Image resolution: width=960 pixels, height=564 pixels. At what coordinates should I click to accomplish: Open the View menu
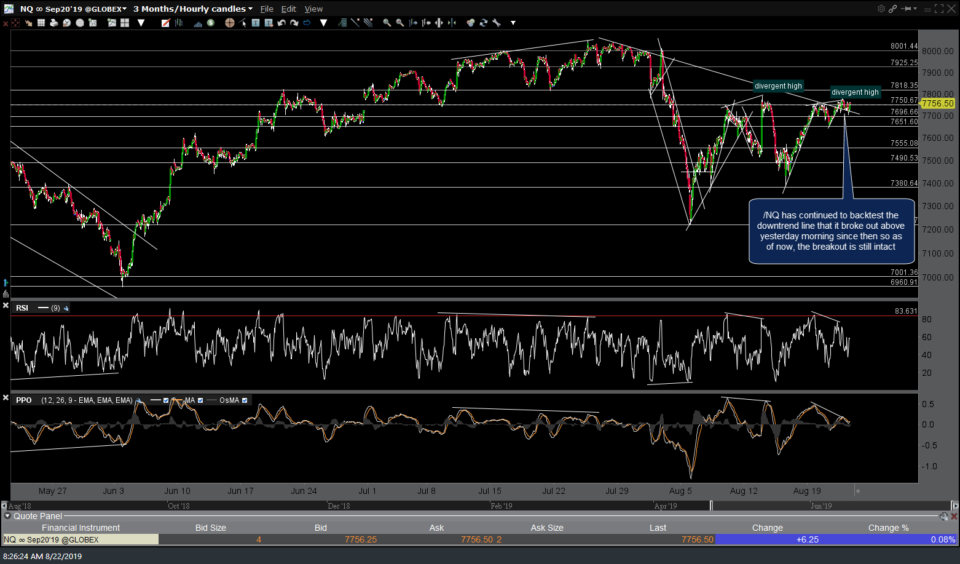click(313, 9)
